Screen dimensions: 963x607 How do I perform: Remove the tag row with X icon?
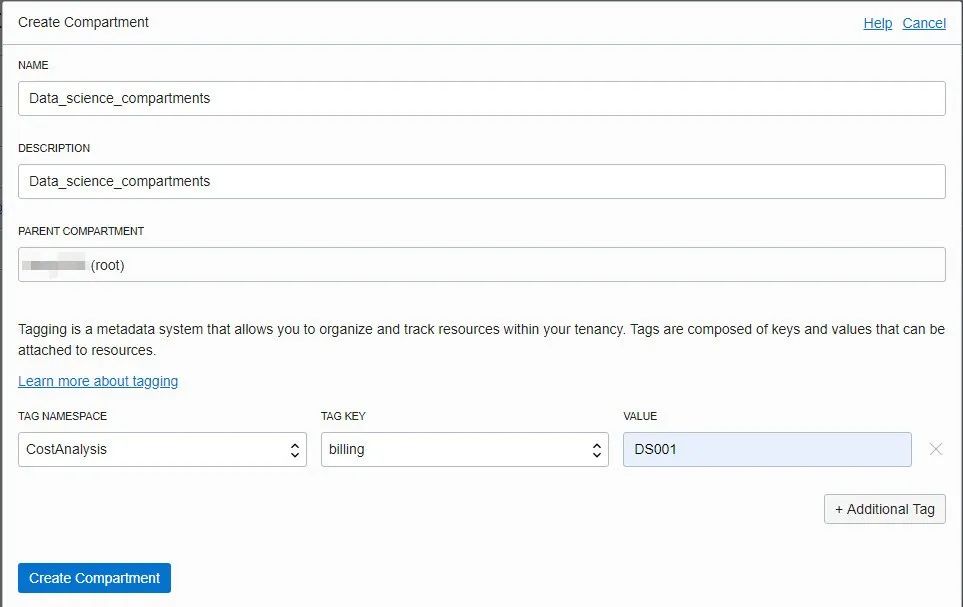[935, 449]
